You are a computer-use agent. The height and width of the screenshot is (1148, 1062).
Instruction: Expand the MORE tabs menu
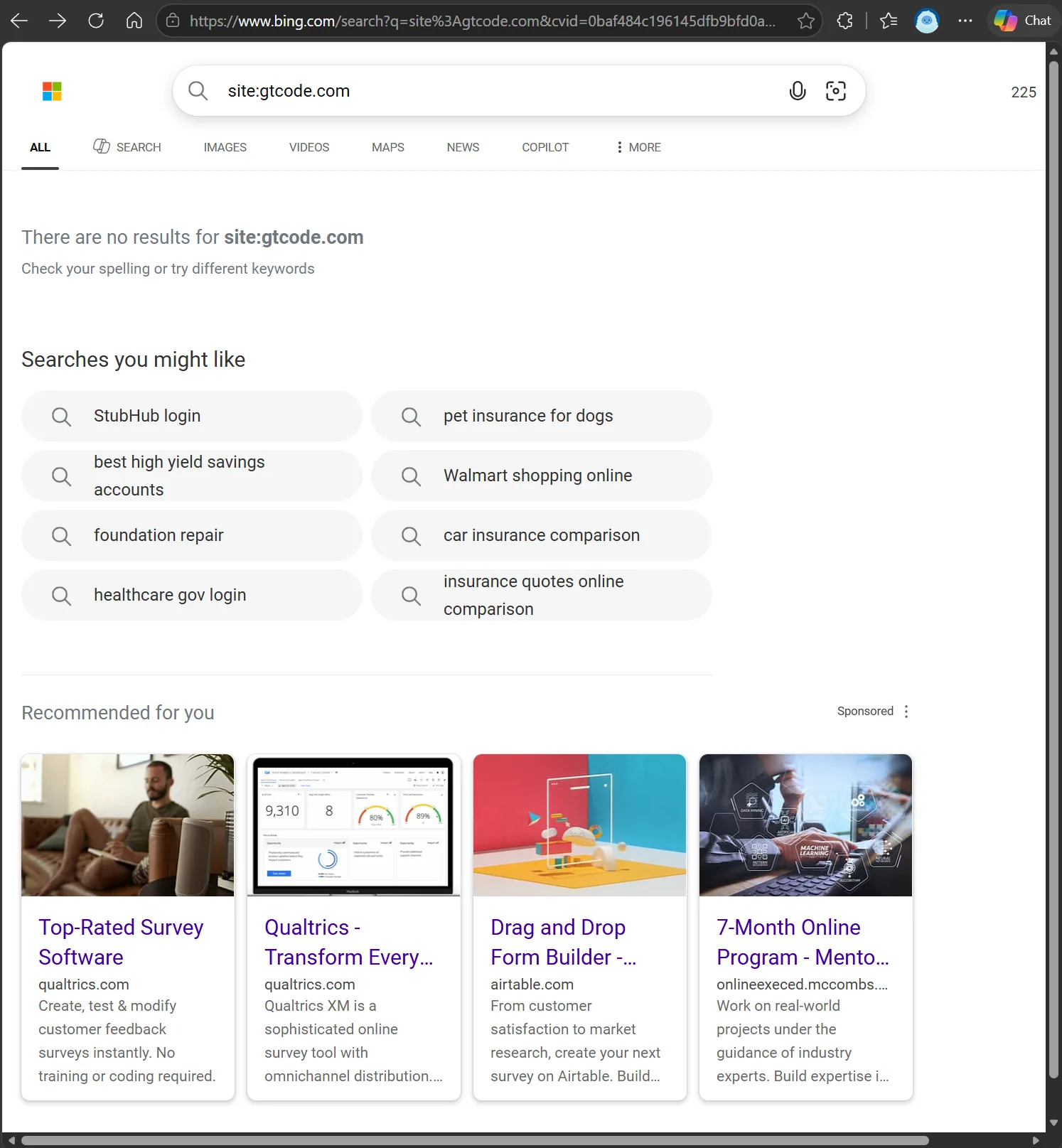(x=638, y=147)
